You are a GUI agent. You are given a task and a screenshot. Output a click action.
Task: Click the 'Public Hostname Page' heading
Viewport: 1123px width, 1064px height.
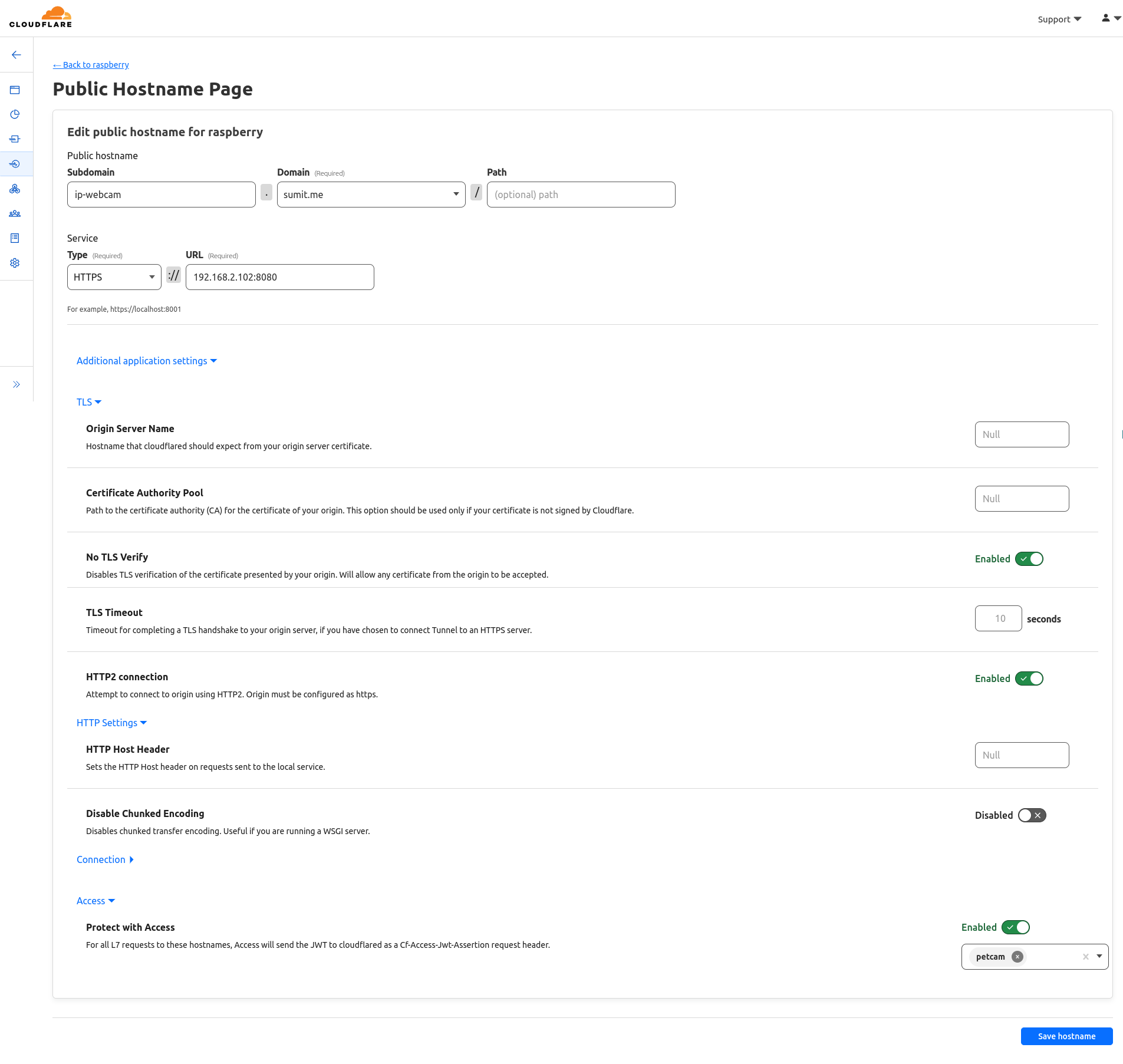[x=153, y=89]
